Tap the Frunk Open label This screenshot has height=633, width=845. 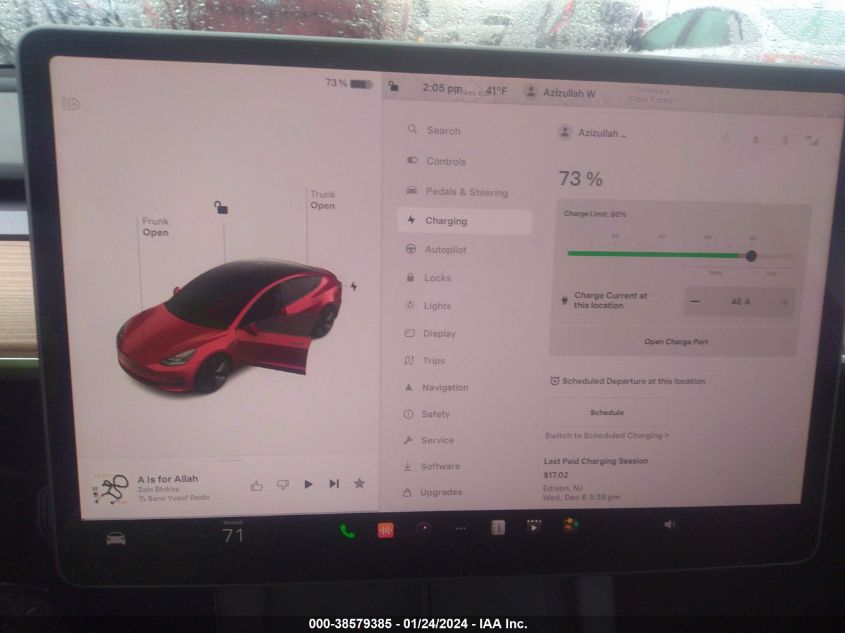pyautogui.click(x=155, y=227)
